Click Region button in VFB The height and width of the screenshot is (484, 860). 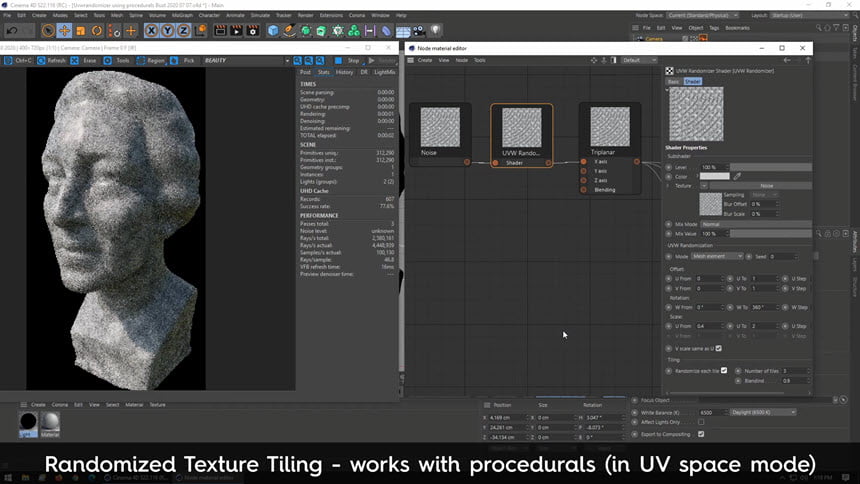(150, 60)
